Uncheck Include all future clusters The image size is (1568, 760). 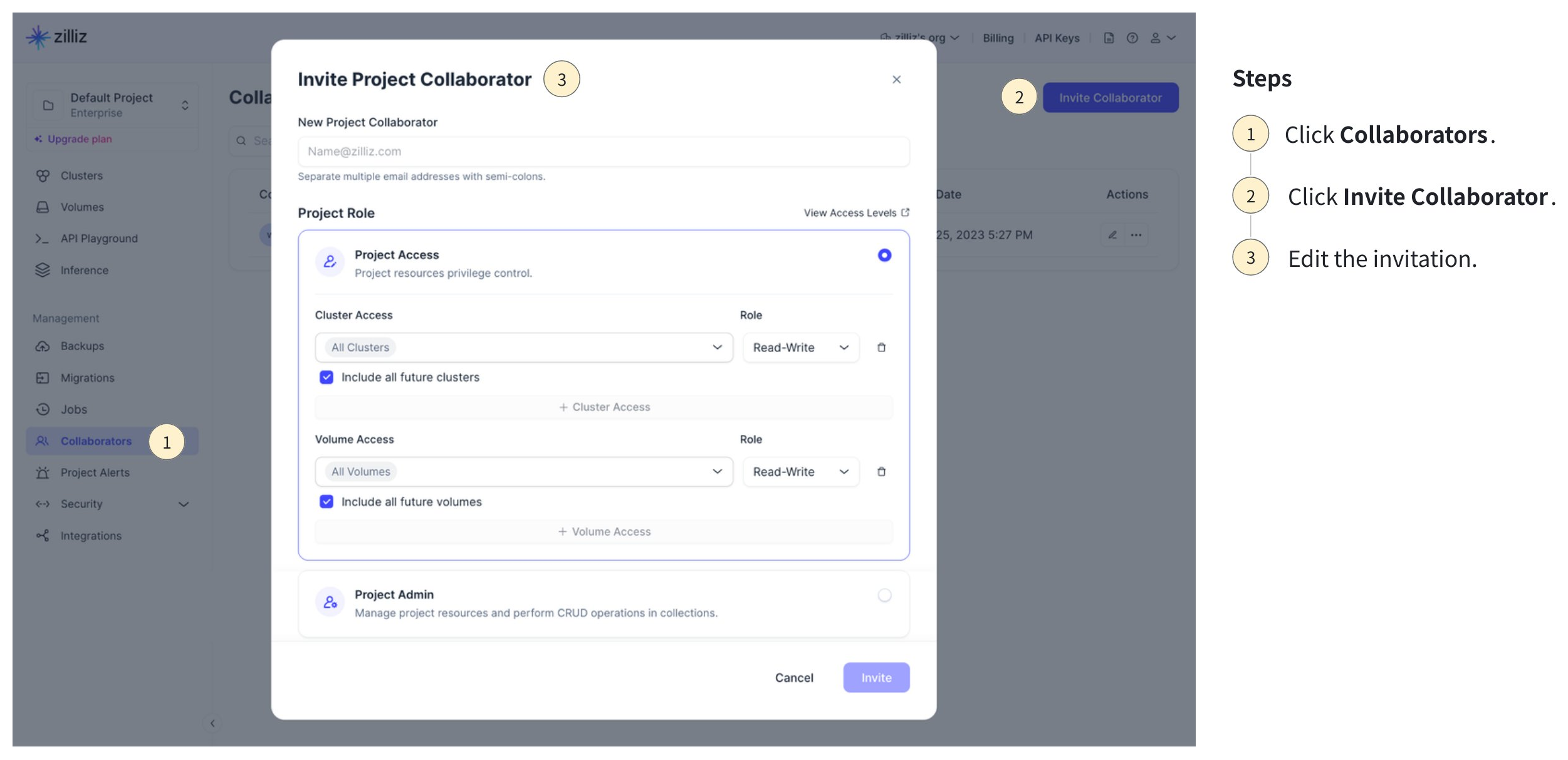(327, 377)
